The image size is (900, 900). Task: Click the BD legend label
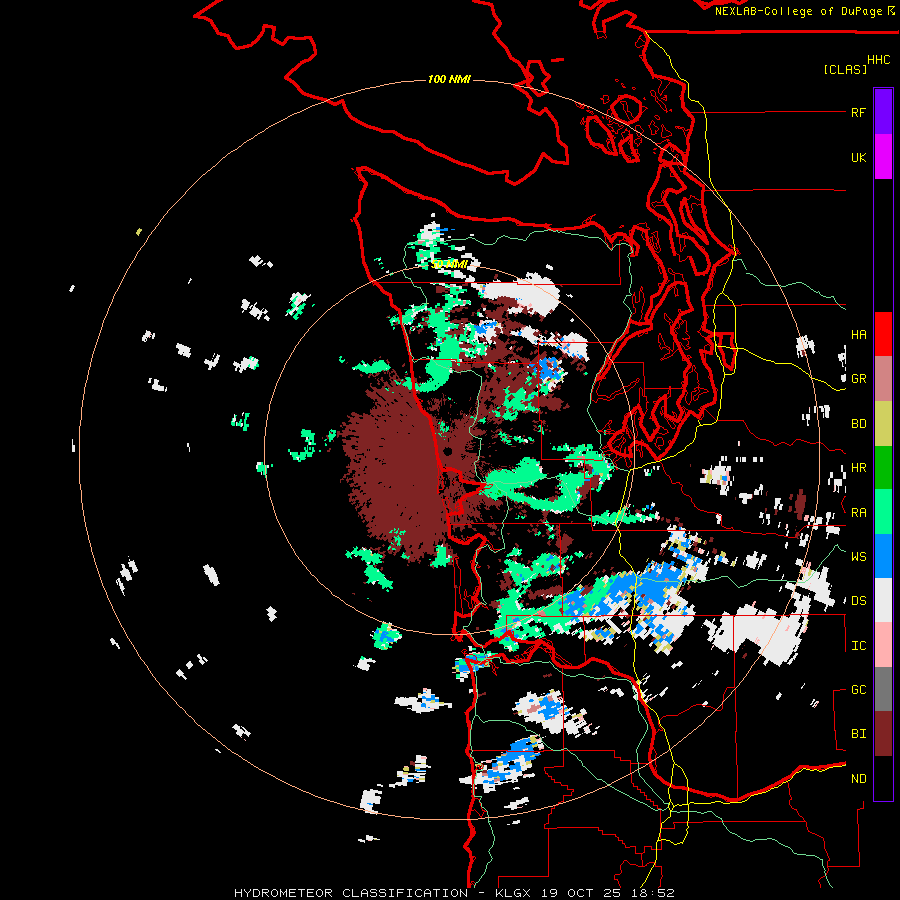858,424
